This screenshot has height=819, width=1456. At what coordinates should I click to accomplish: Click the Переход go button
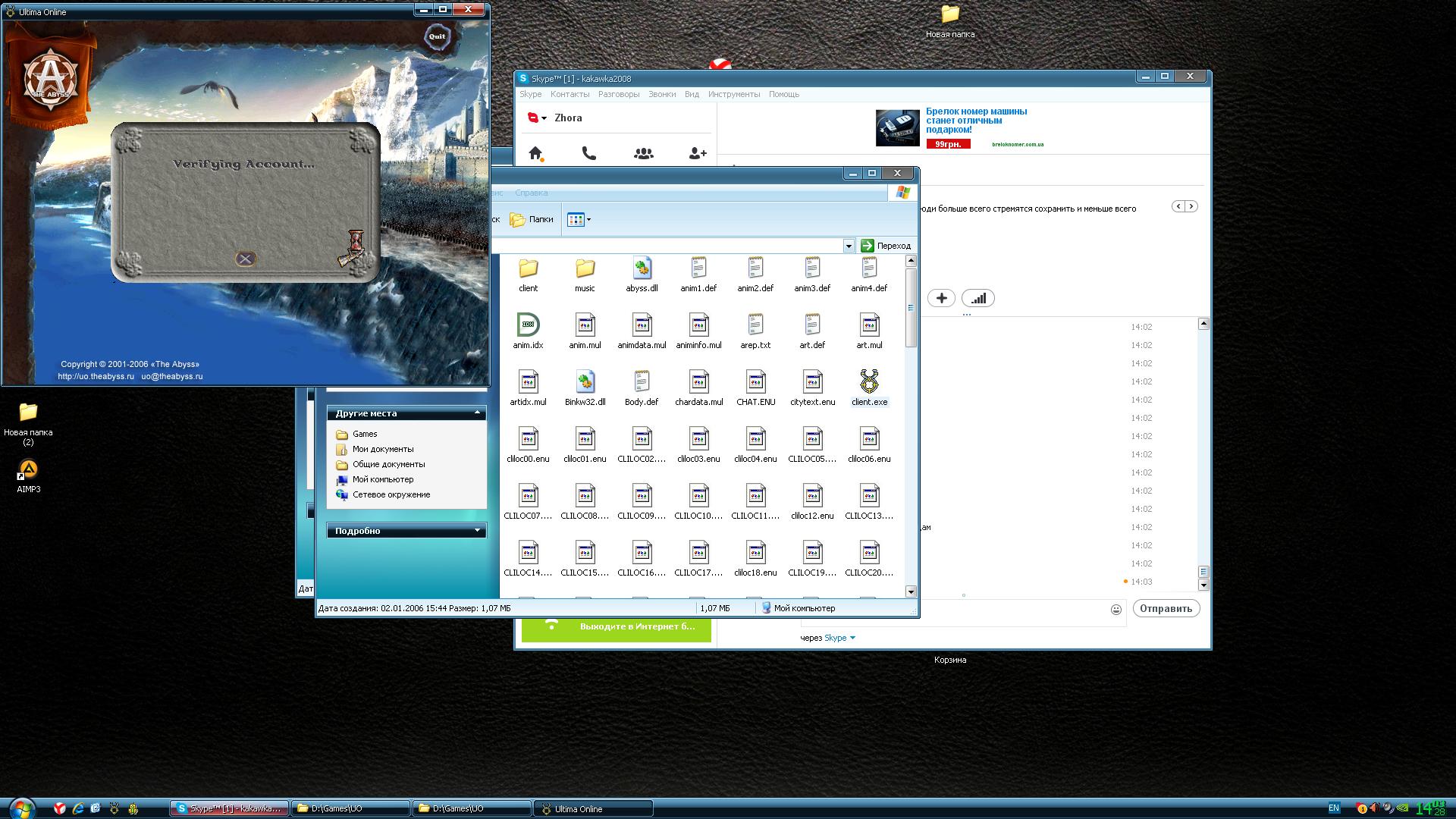click(886, 246)
